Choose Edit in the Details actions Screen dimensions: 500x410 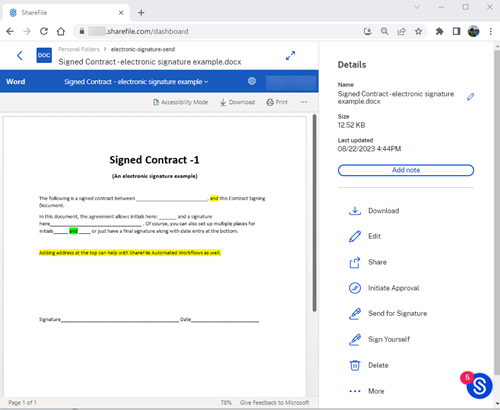[x=365, y=236]
